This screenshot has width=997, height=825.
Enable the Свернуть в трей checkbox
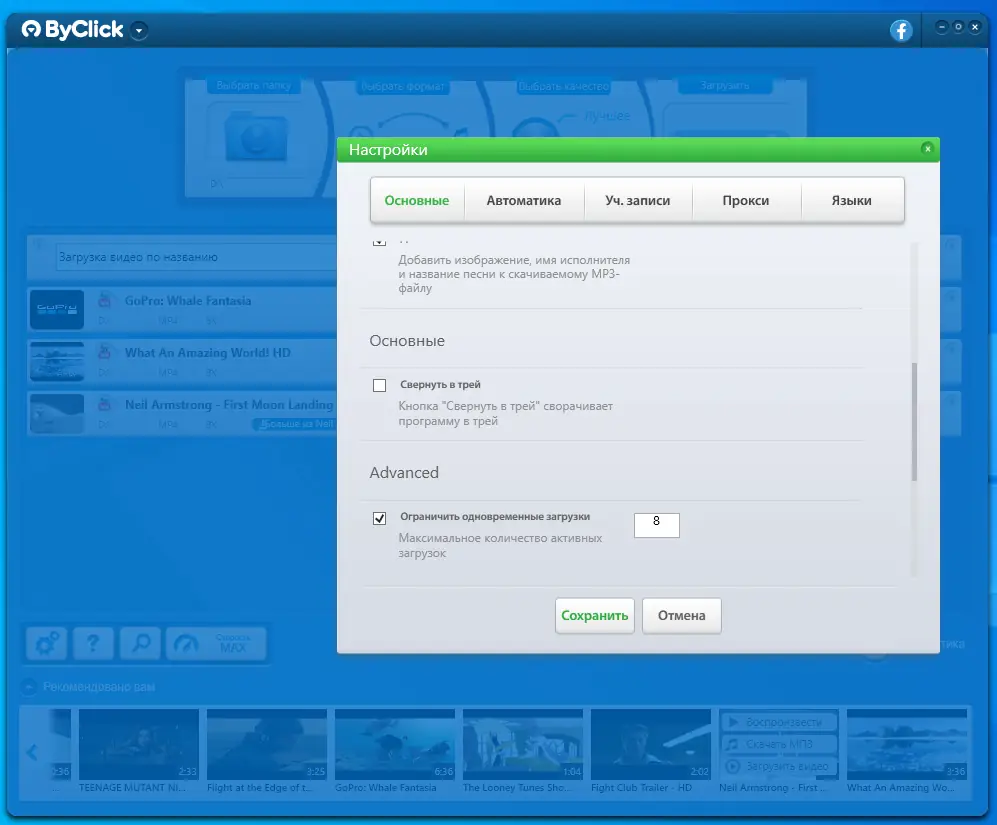[380, 385]
